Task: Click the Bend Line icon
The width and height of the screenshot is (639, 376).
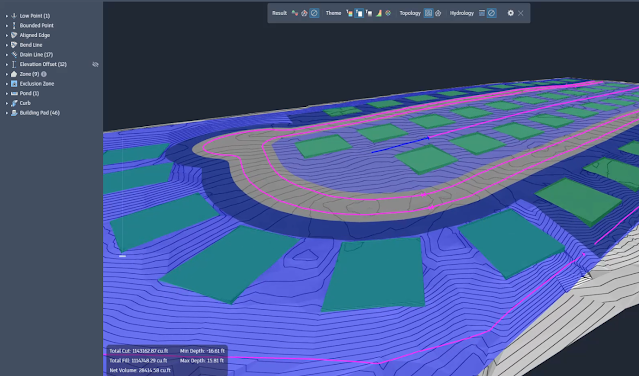Action: click(14, 45)
